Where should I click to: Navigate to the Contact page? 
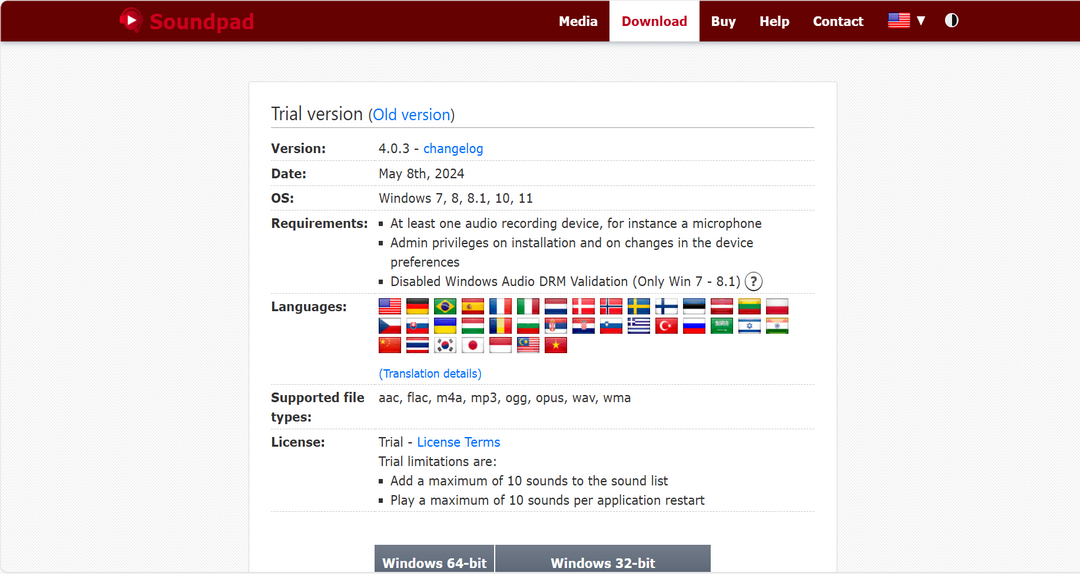838,21
